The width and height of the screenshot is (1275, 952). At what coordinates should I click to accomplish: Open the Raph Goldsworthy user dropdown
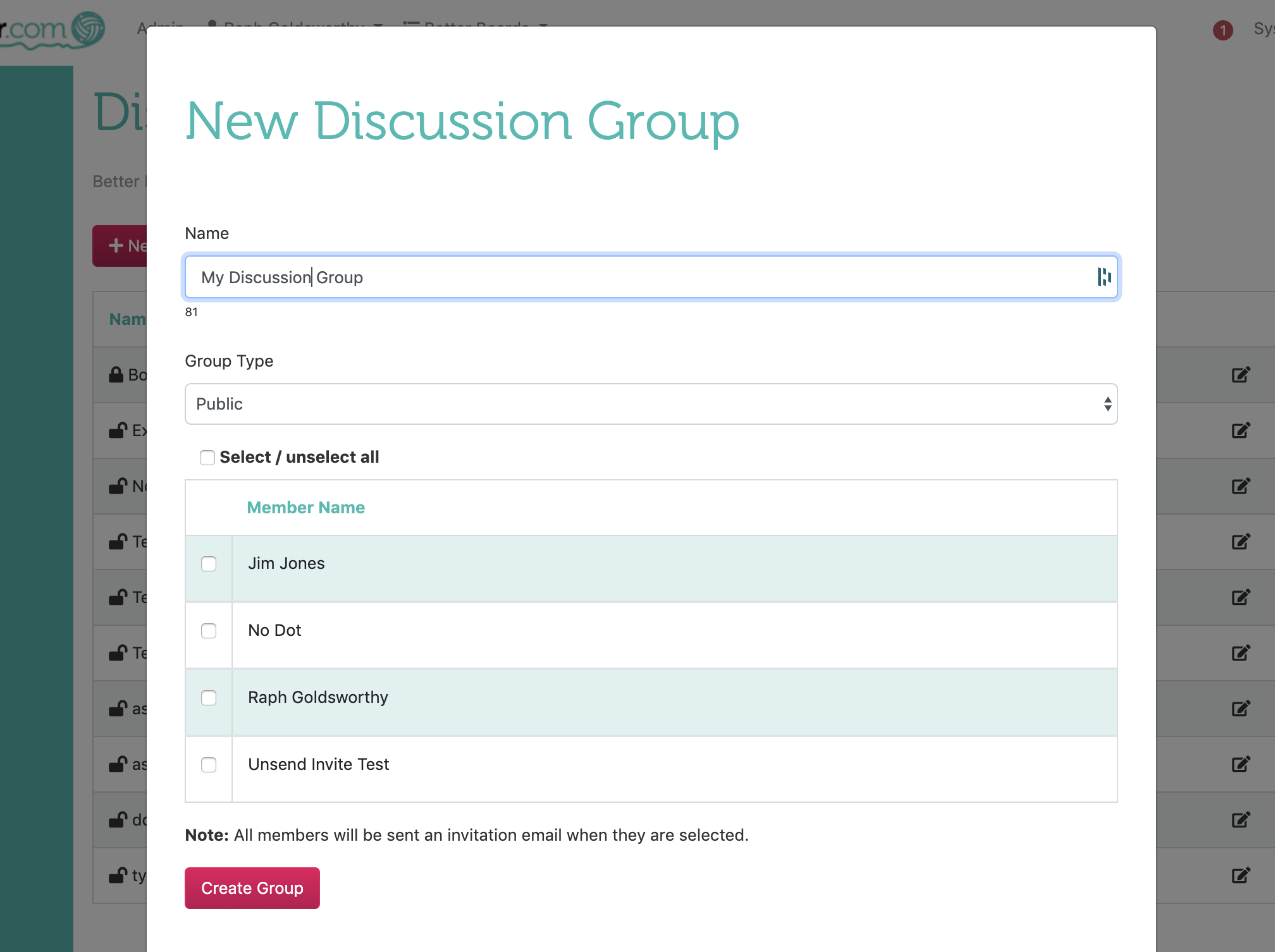294,26
